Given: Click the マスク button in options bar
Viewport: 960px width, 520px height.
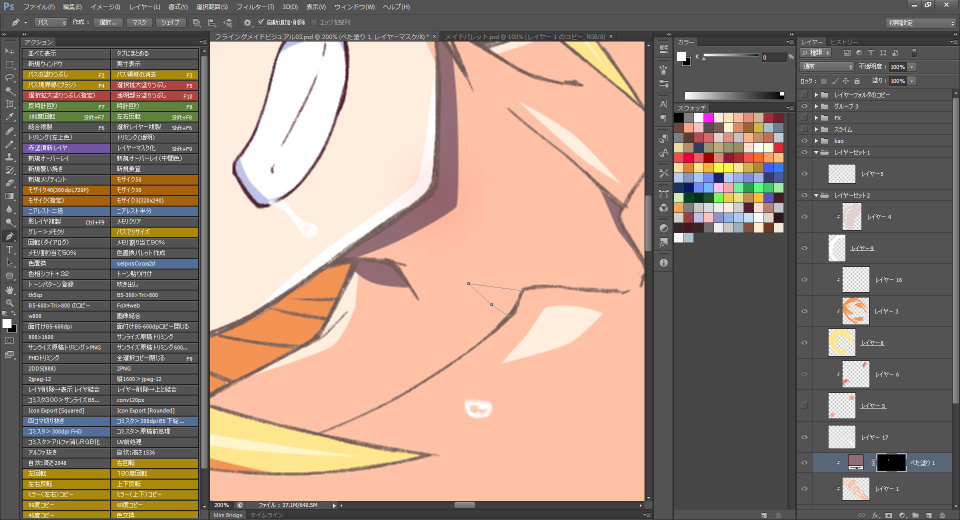Looking at the screenshot, I should tap(140, 23).
